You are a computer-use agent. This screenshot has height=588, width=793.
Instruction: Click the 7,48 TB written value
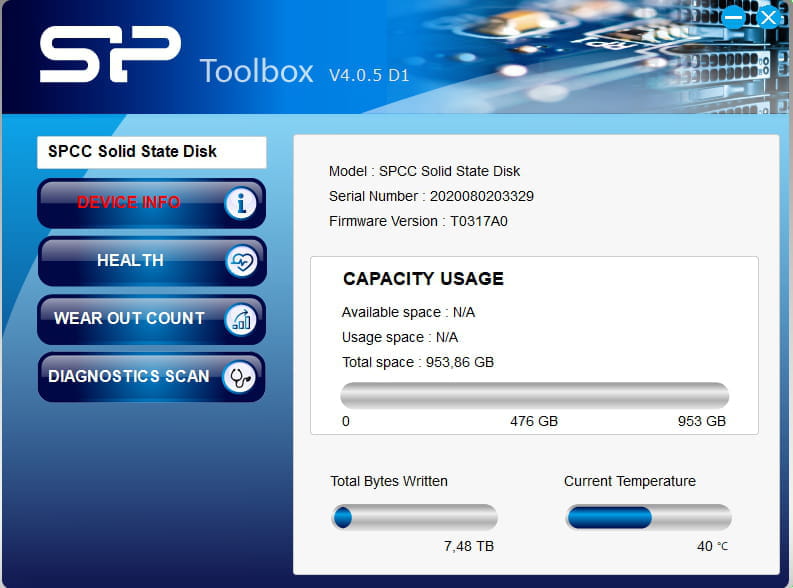coord(469,547)
